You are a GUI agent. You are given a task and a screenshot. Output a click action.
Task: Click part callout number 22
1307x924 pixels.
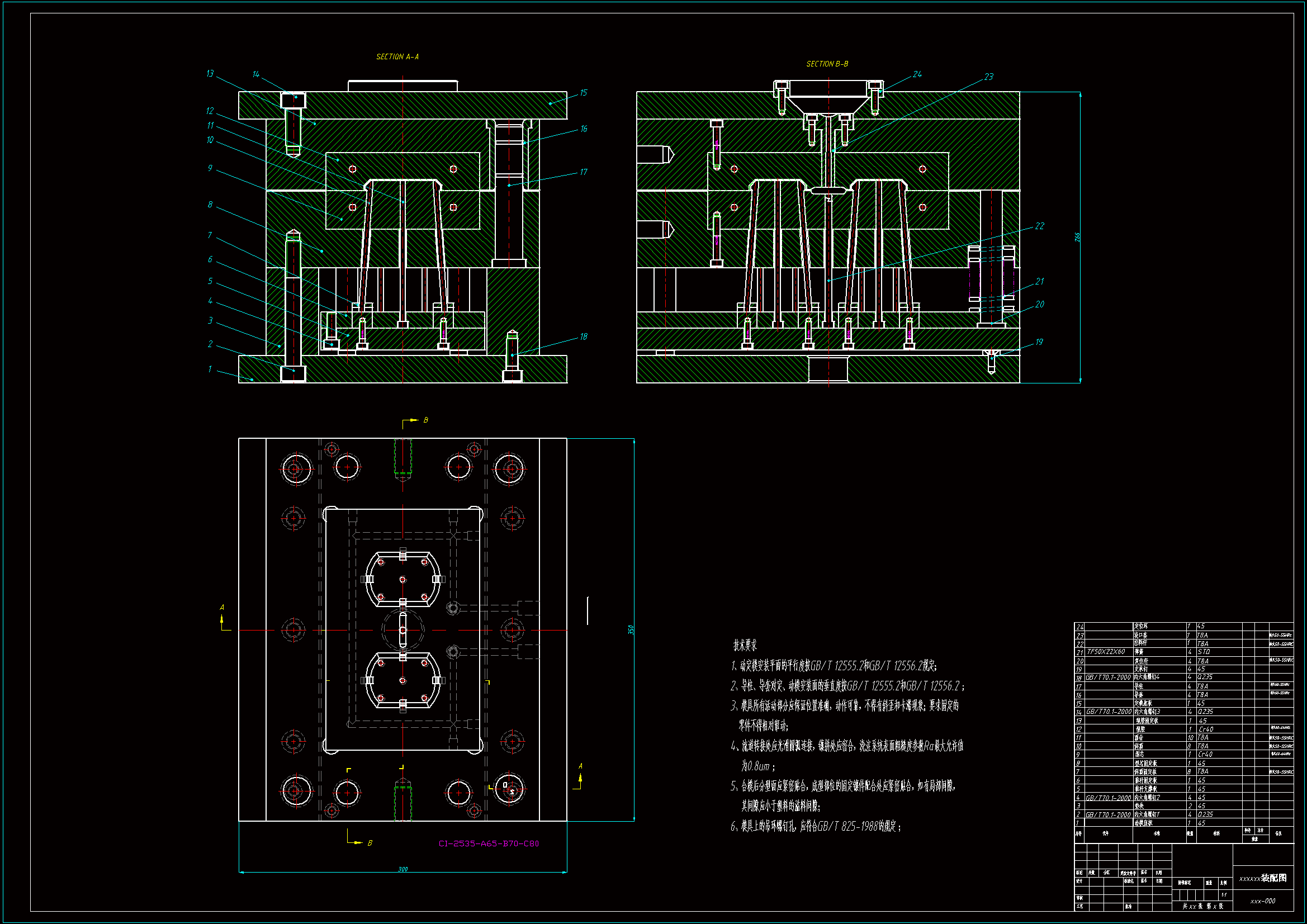pyautogui.click(x=1039, y=226)
